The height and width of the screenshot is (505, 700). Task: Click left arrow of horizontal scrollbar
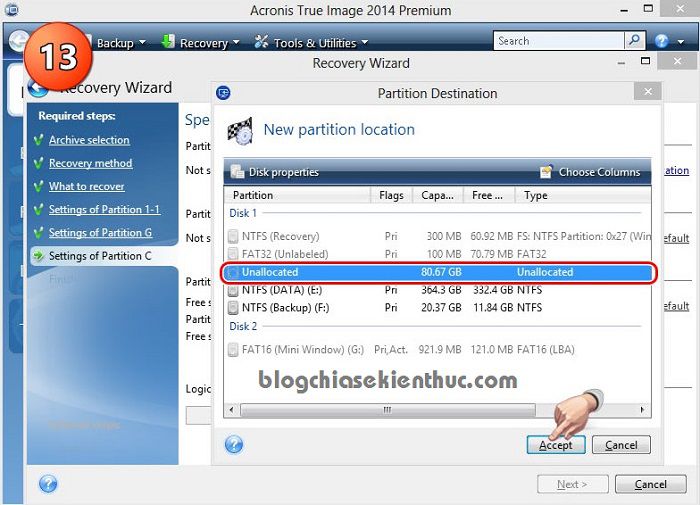click(231, 409)
